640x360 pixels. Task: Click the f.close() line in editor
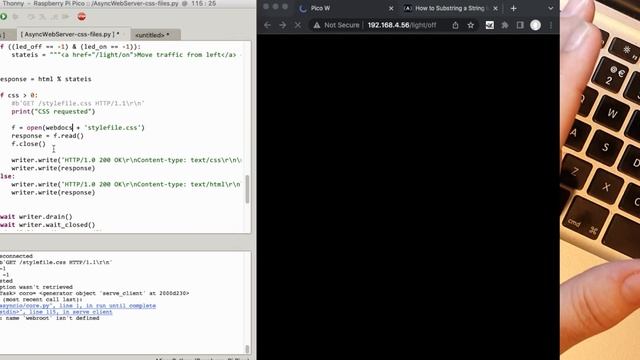tap(29, 144)
